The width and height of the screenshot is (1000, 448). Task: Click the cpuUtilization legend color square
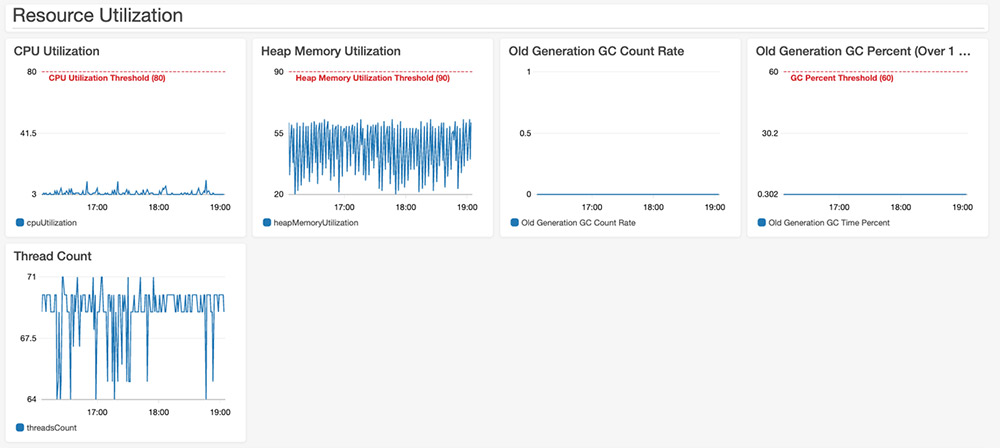pos(20,223)
